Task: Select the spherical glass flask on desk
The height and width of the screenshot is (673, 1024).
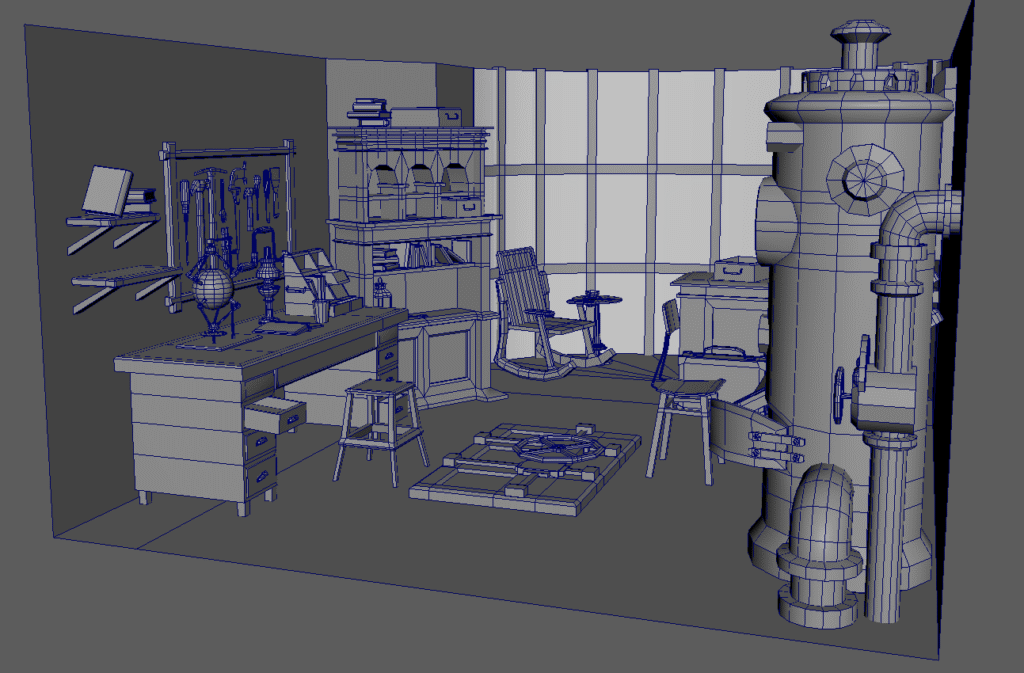Action: [x=214, y=288]
